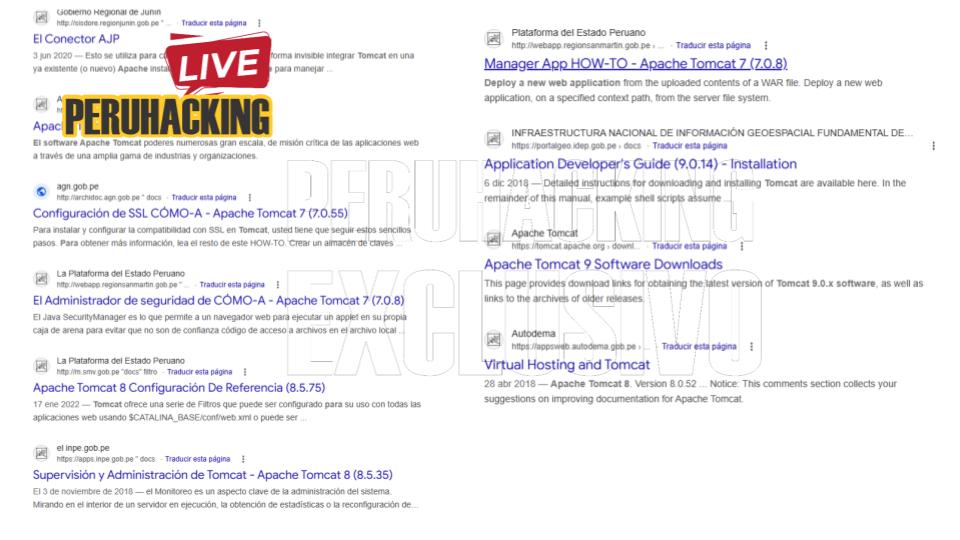
Task: Click the favicon next to Autodema
Action: [493, 339]
